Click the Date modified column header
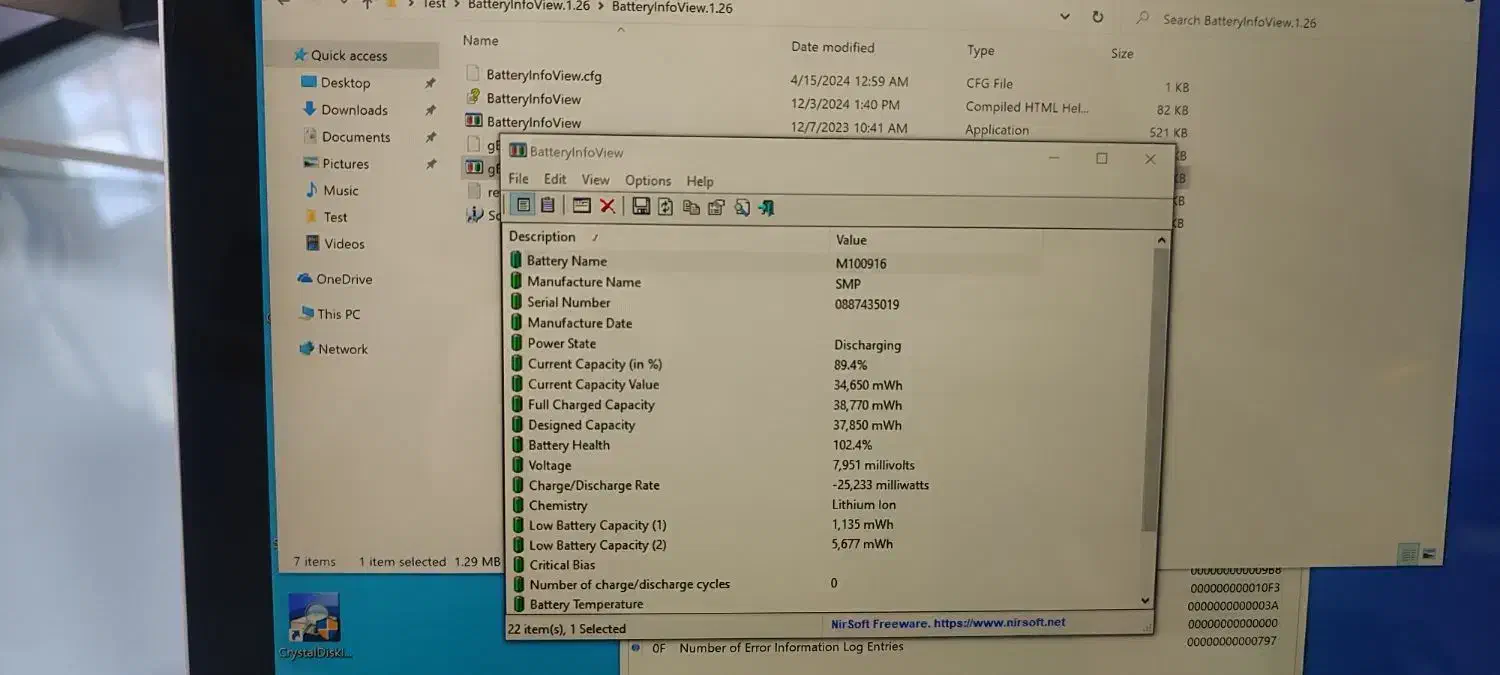 point(832,47)
